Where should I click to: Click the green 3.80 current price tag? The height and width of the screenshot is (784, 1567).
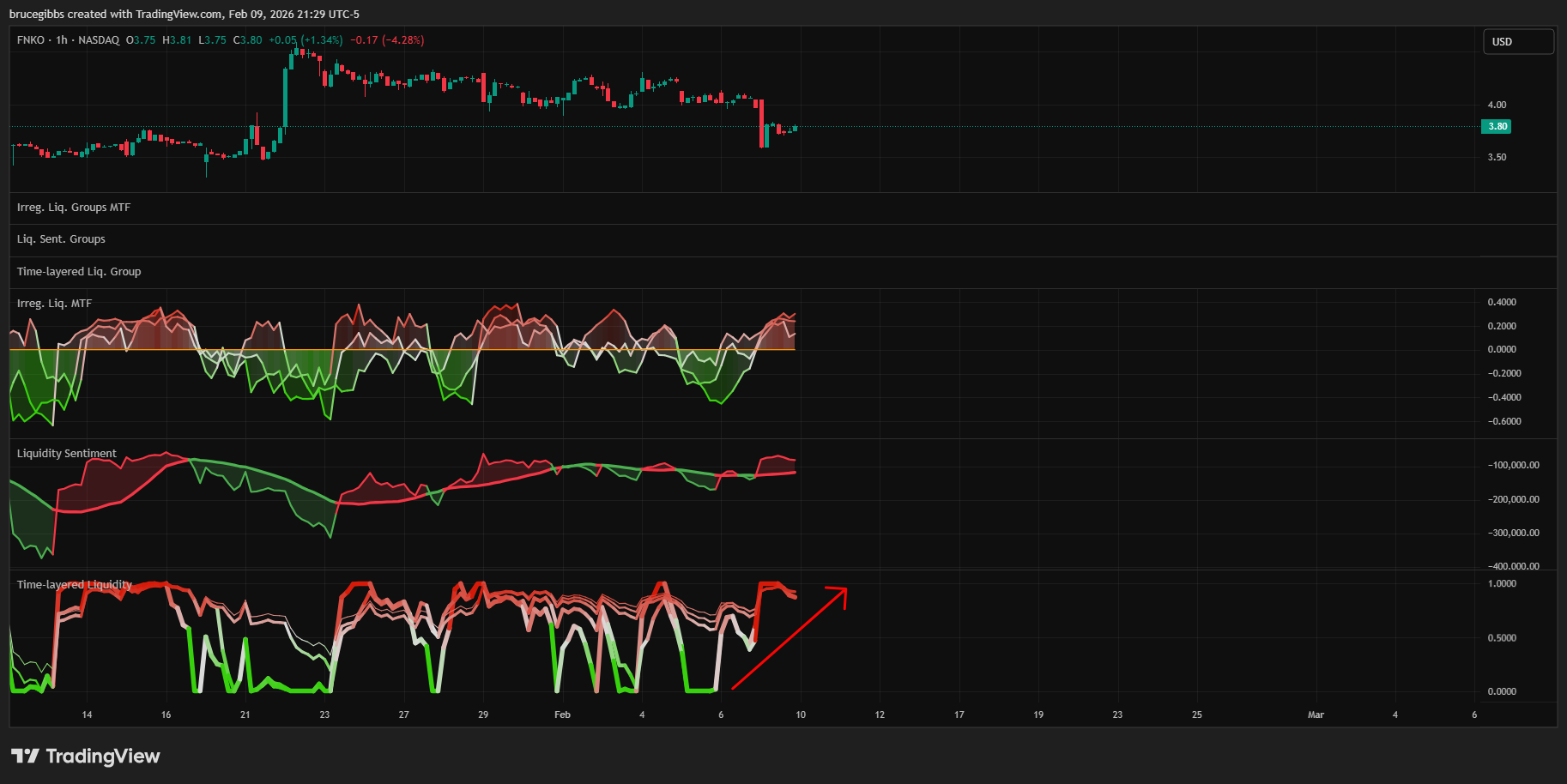click(1497, 127)
